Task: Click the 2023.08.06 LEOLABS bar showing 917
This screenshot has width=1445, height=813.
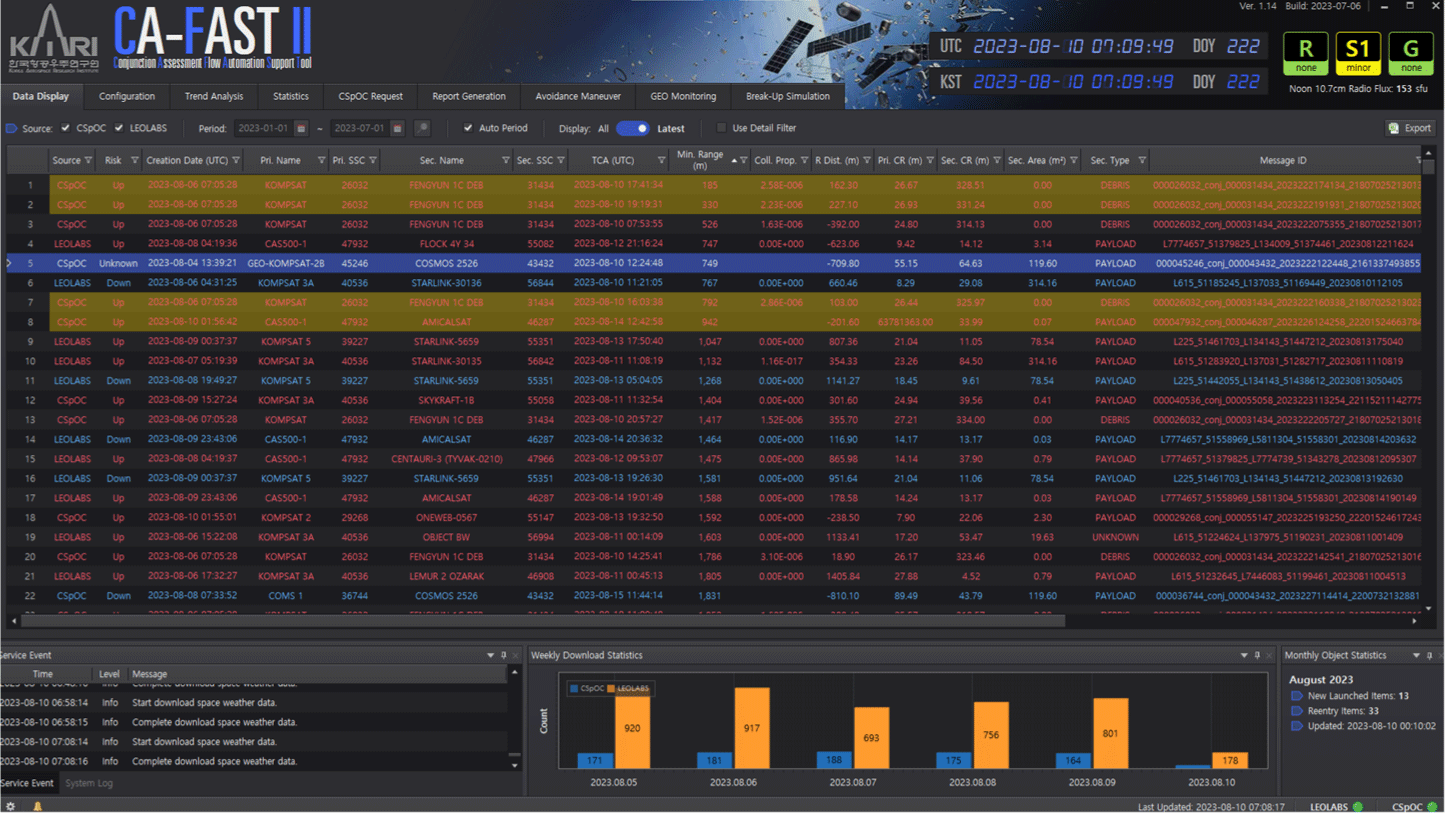Action: 752,728
